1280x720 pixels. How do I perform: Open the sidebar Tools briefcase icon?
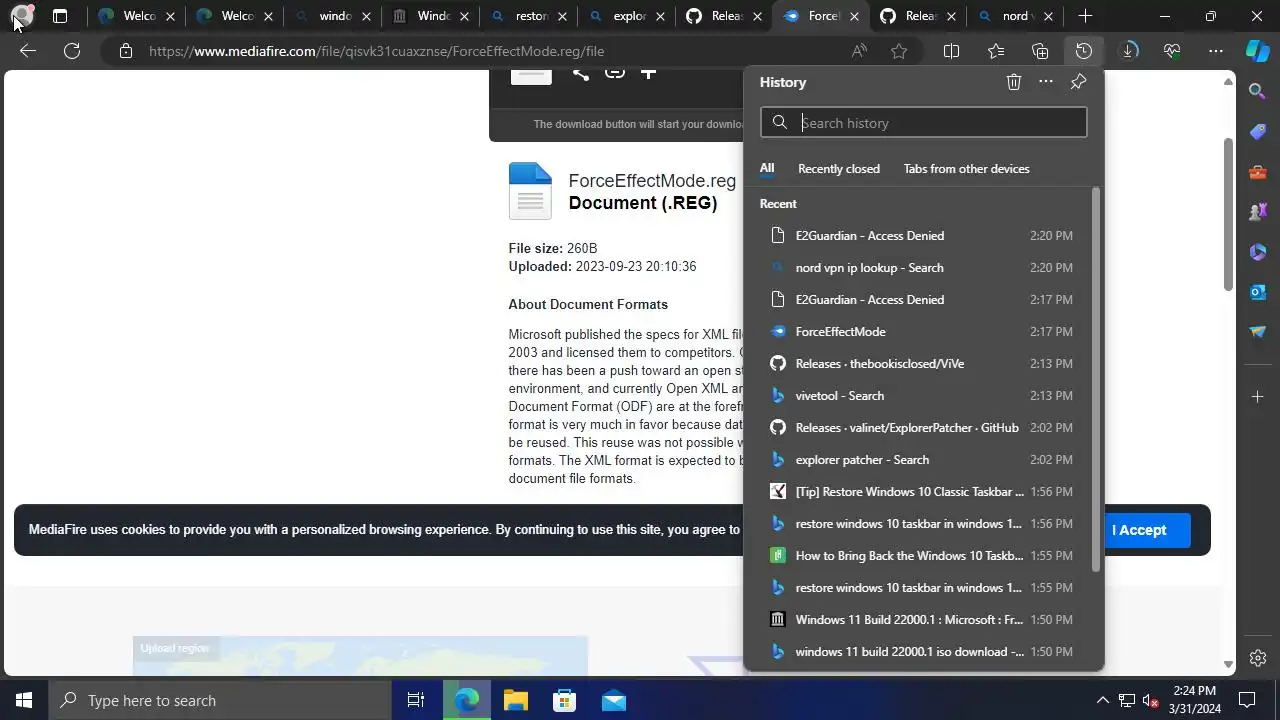pyautogui.click(x=1258, y=172)
